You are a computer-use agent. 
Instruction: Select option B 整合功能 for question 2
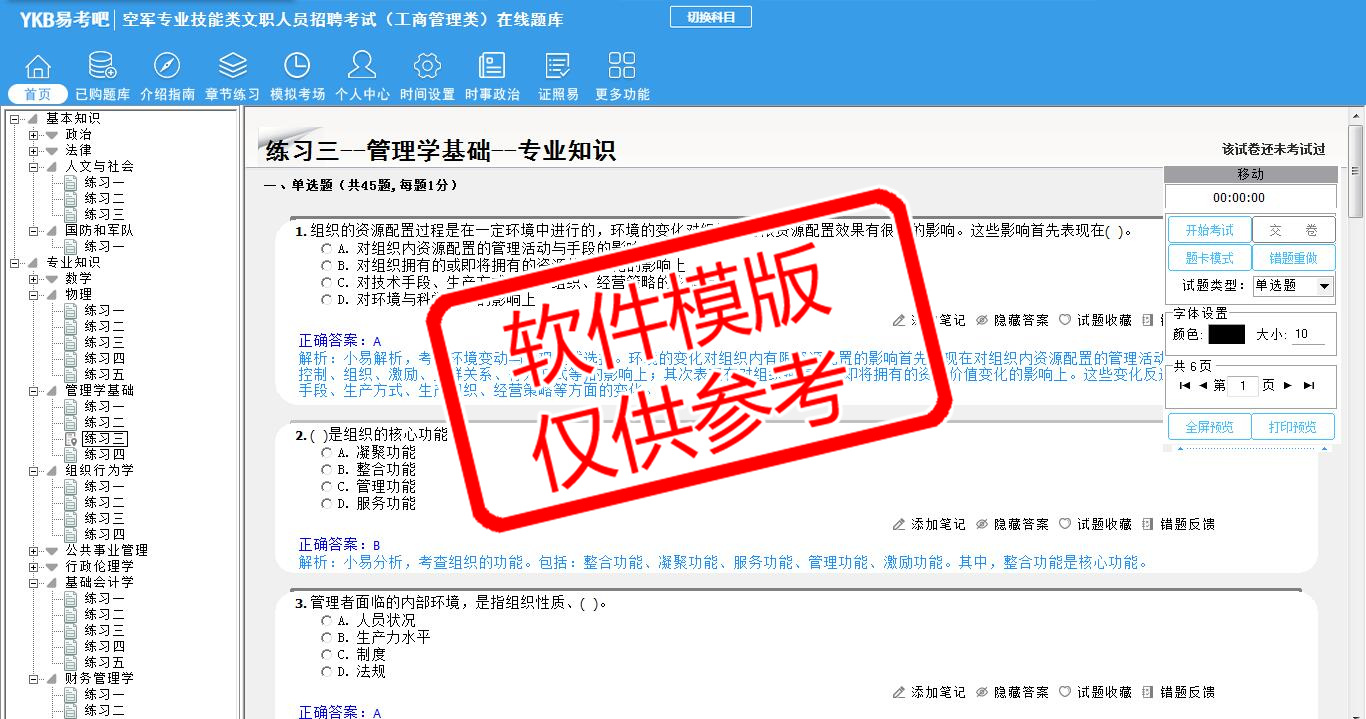(326, 470)
